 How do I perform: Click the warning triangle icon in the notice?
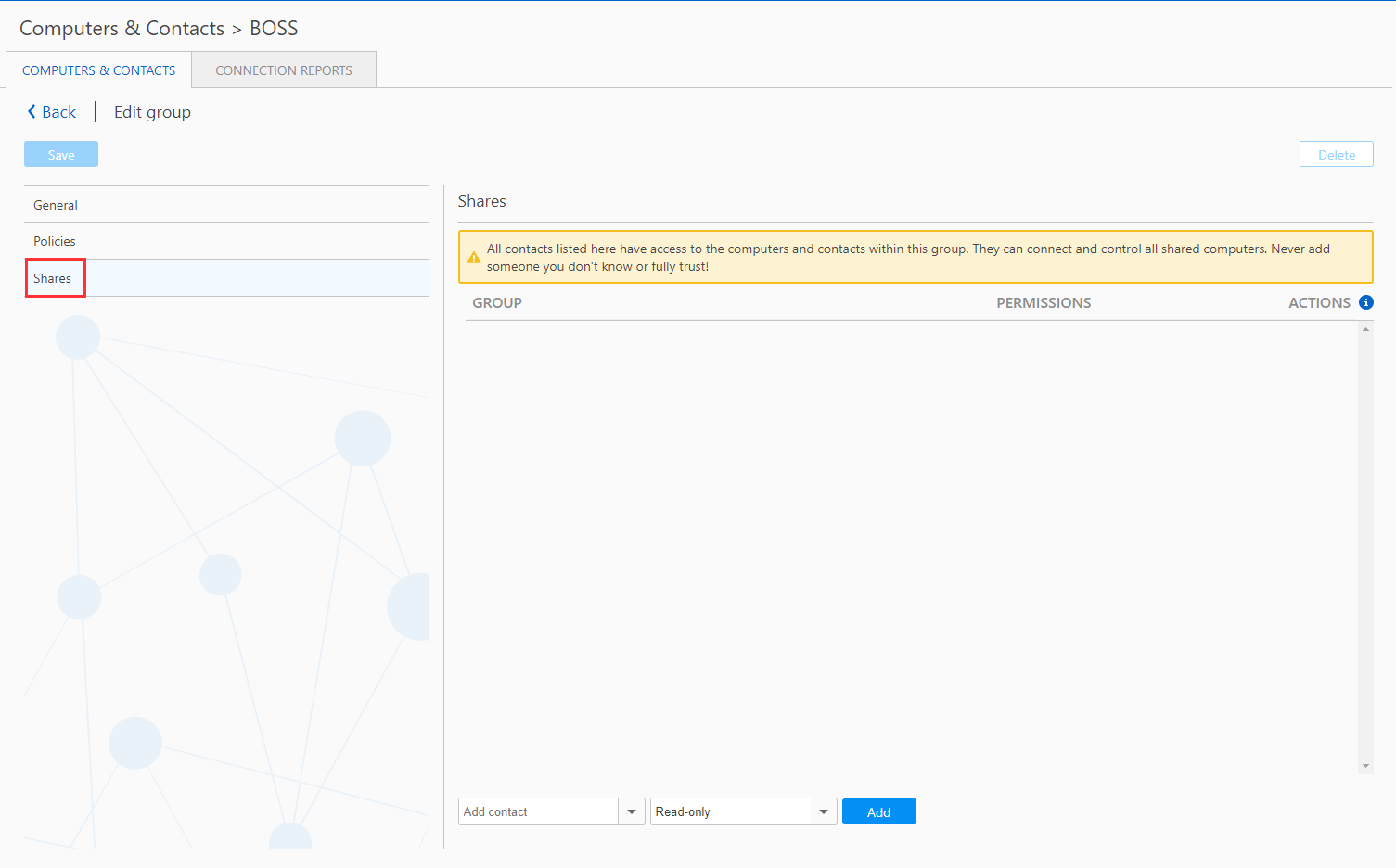[x=475, y=257]
